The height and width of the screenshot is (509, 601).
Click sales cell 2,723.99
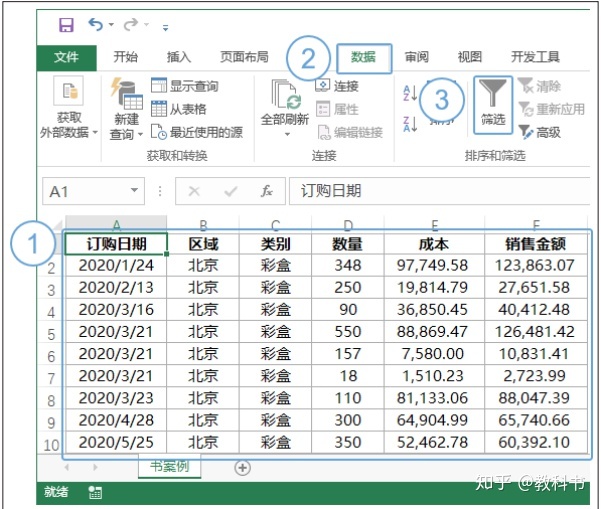coord(535,376)
